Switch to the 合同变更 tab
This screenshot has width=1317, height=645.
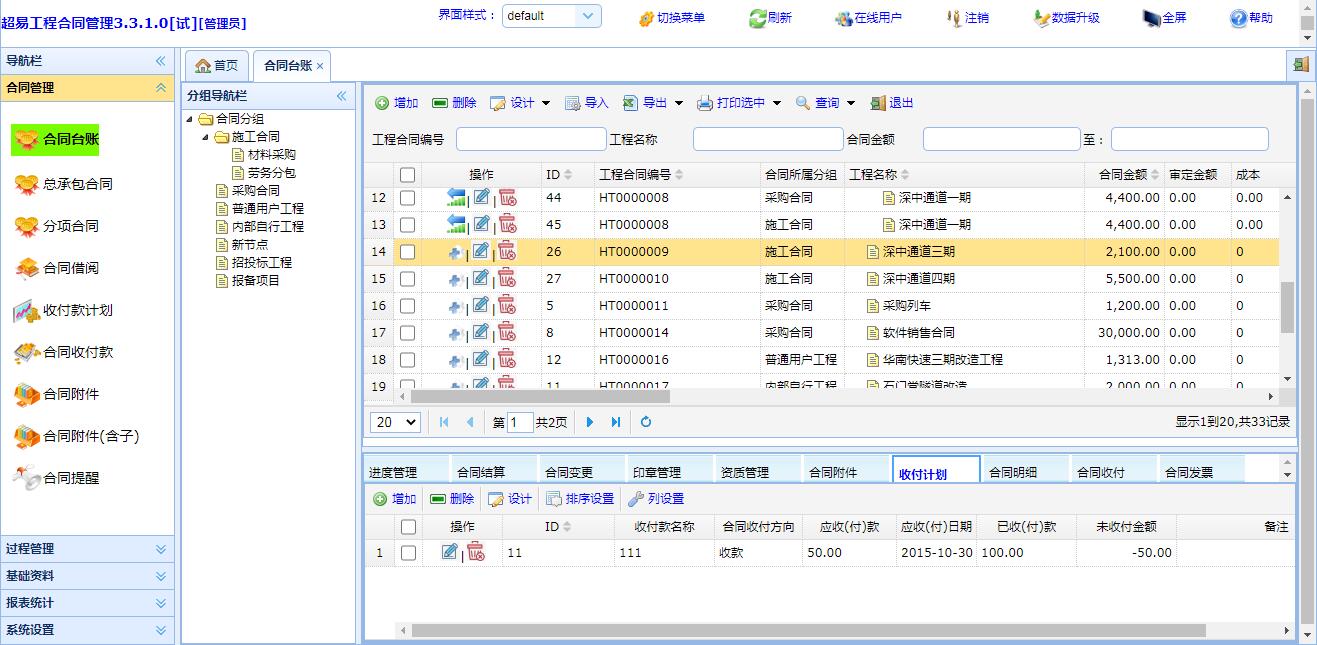point(568,472)
